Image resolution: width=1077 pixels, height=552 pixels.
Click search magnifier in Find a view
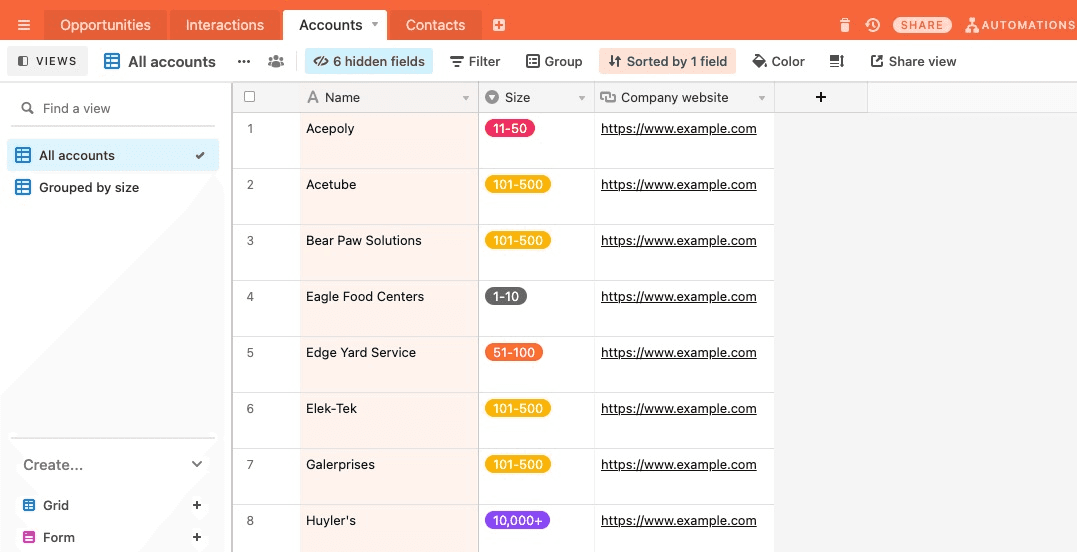pyautogui.click(x=27, y=108)
